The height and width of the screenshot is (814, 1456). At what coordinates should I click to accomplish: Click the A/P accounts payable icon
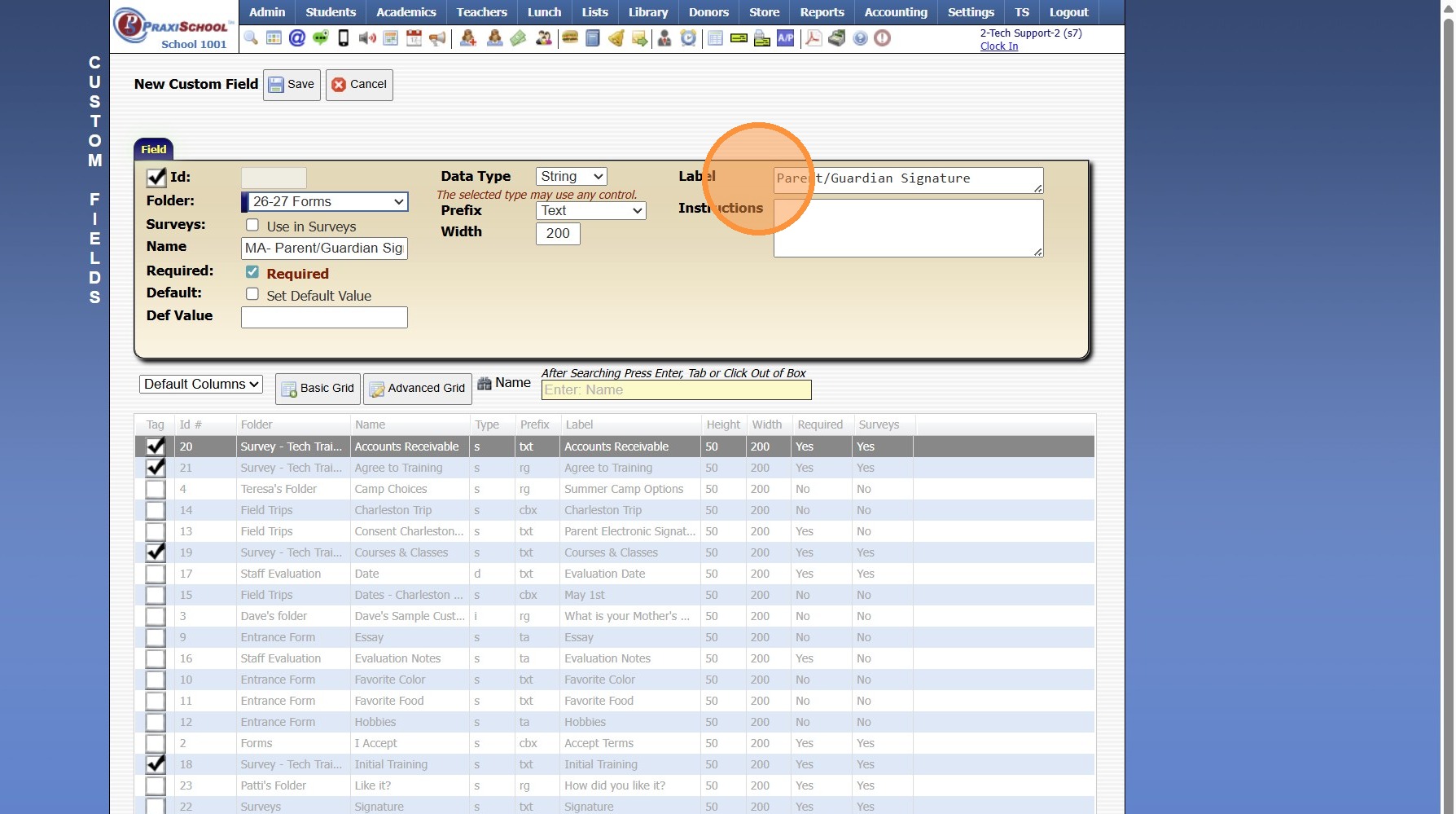(786, 38)
